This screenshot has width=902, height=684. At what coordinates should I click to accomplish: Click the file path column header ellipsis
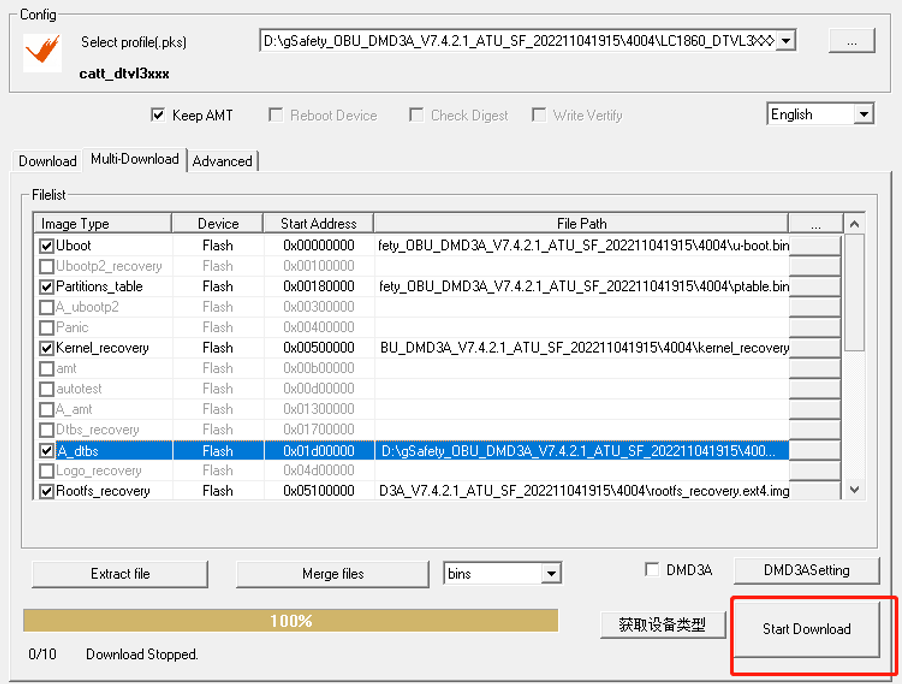tap(814, 224)
